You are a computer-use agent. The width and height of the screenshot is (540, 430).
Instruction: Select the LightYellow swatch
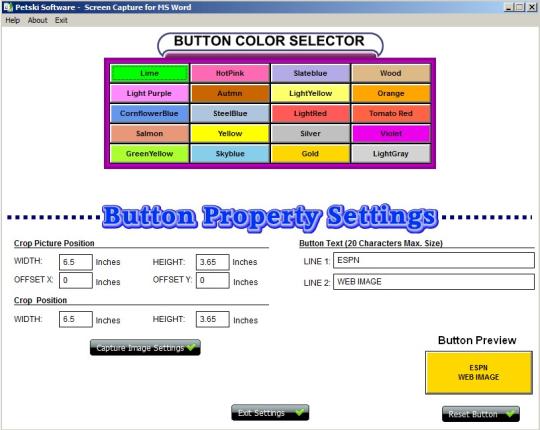310,93
